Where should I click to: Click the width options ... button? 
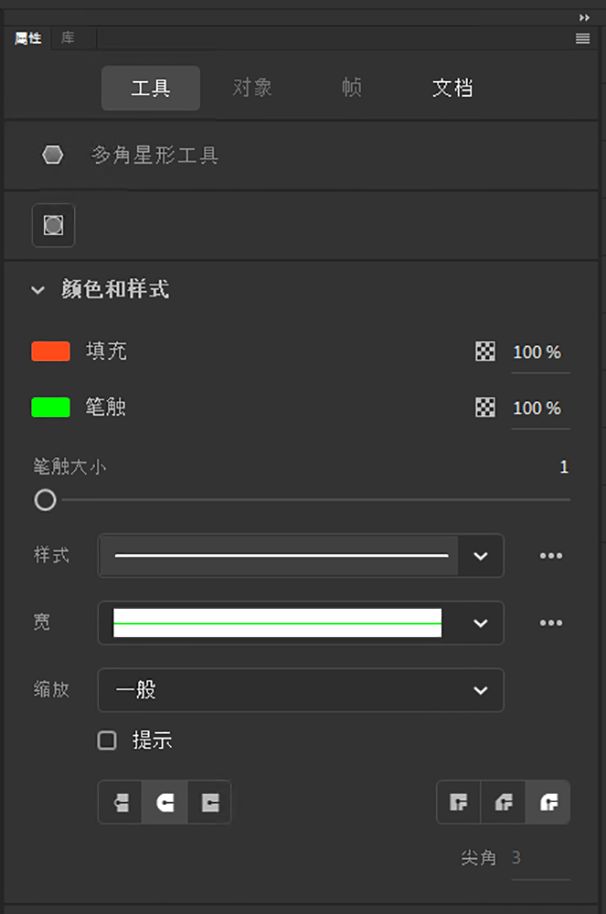pyautogui.click(x=551, y=623)
